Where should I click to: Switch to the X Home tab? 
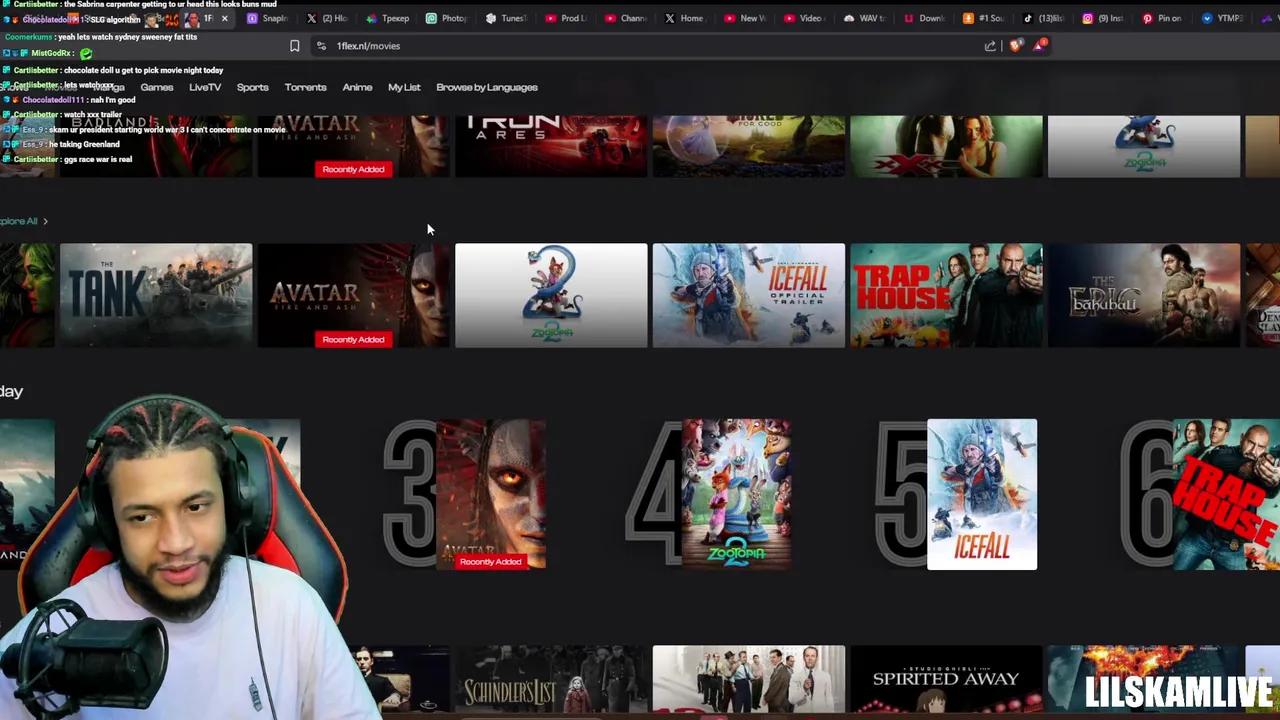[686, 18]
